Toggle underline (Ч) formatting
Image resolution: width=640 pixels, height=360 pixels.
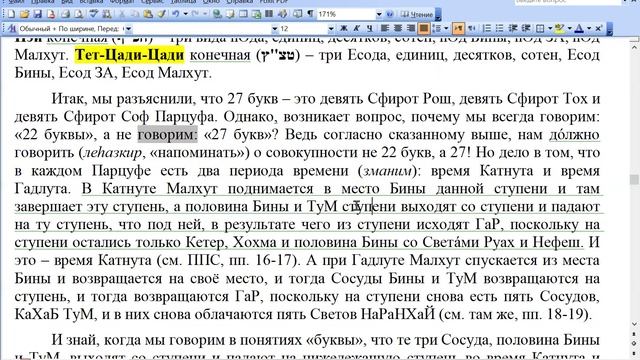tap(370, 28)
